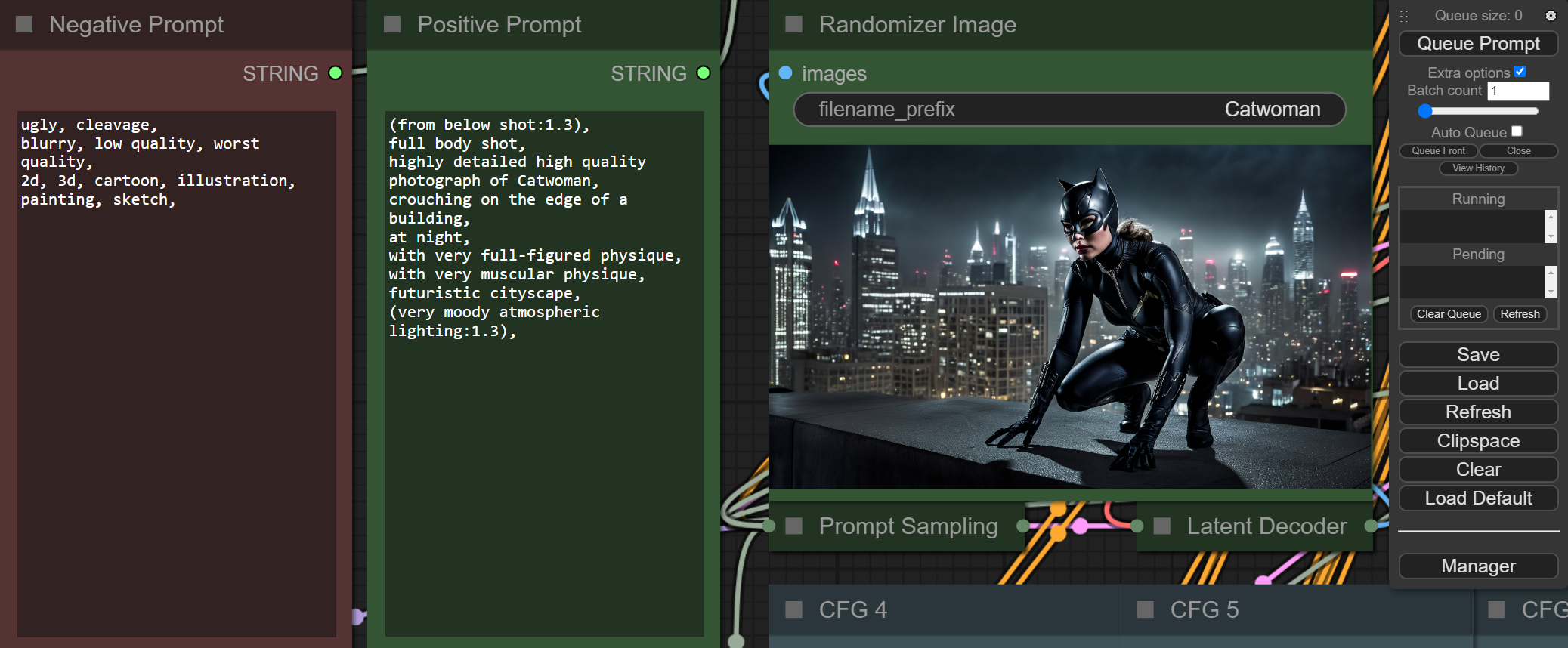This screenshot has width=1568, height=648.
Task: Expand the Latent Decoder node using its square
Action: coord(1162,526)
